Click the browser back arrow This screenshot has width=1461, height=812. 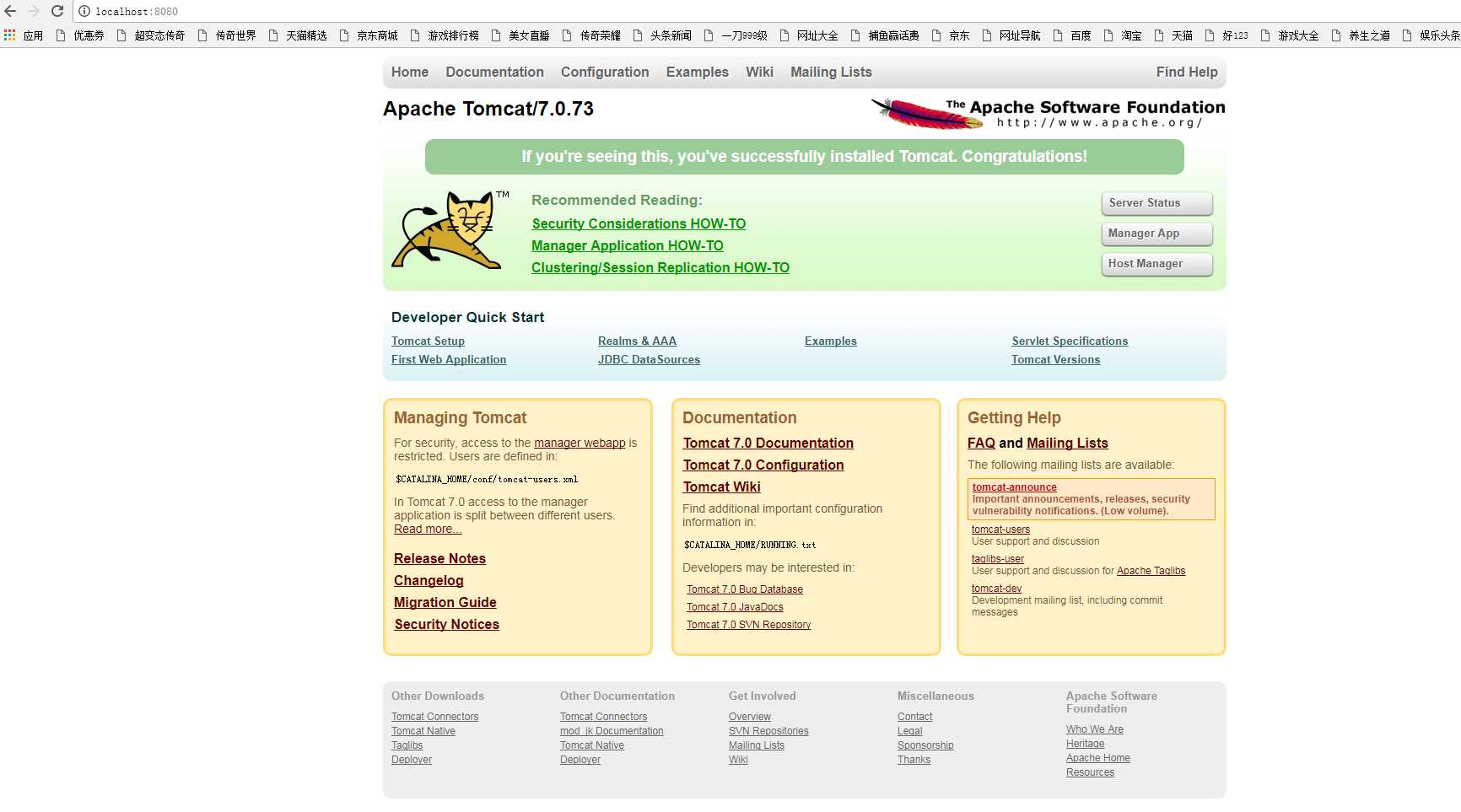click(x=10, y=11)
